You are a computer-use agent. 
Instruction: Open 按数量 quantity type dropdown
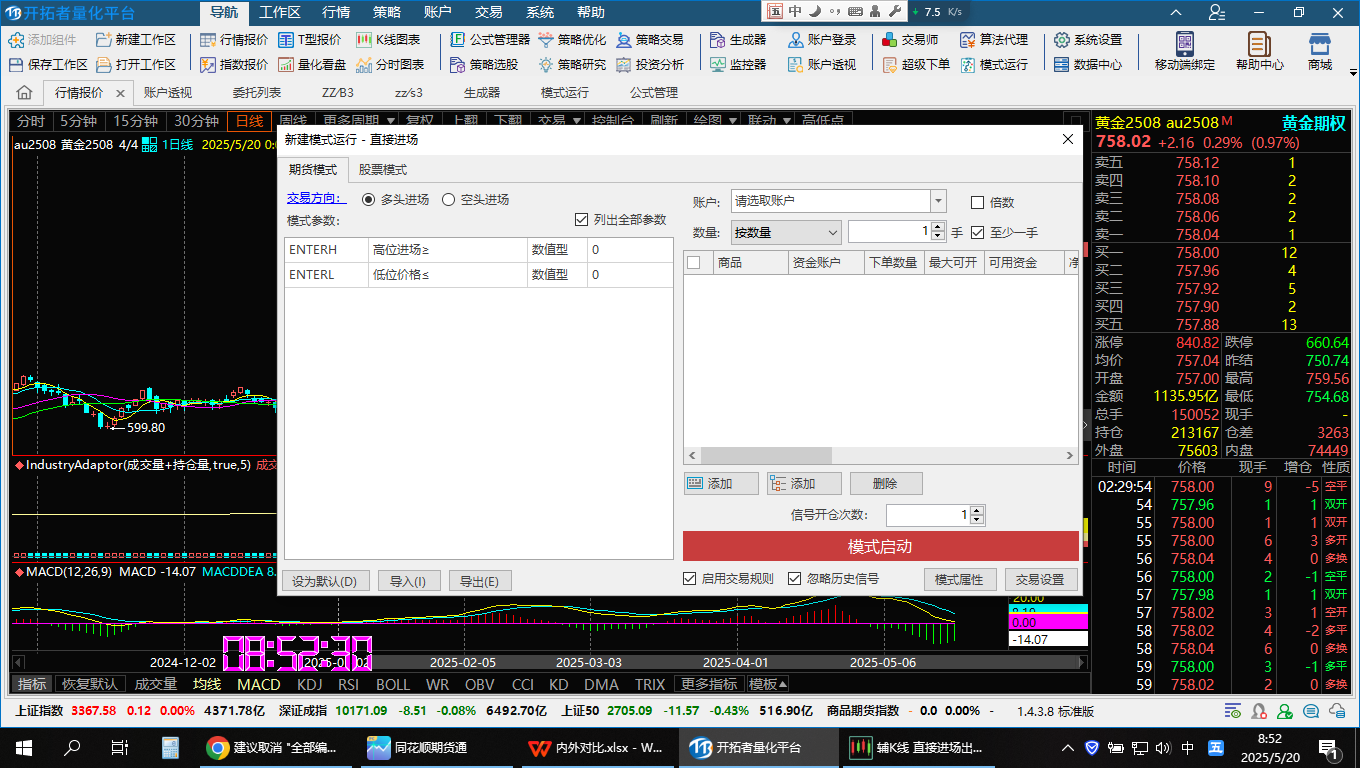click(x=786, y=232)
